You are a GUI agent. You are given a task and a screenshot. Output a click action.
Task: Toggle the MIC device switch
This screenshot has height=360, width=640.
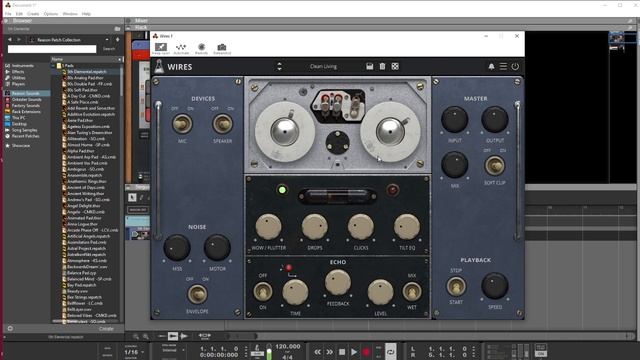pyautogui.click(x=182, y=124)
